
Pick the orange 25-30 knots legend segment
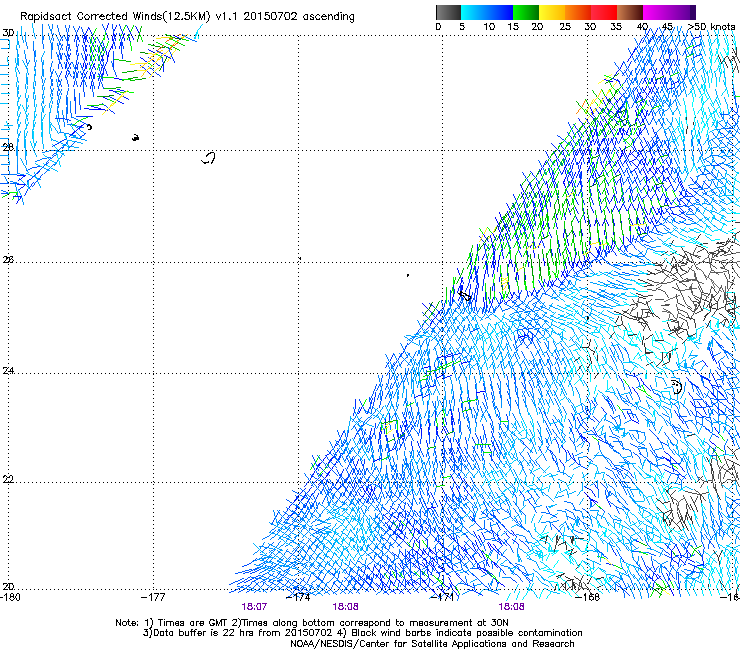pyautogui.click(x=578, y=12)
